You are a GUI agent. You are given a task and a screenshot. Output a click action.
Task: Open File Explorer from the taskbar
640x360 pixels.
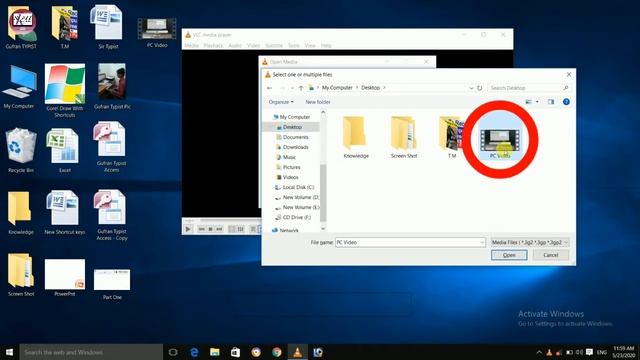[215, 352]
